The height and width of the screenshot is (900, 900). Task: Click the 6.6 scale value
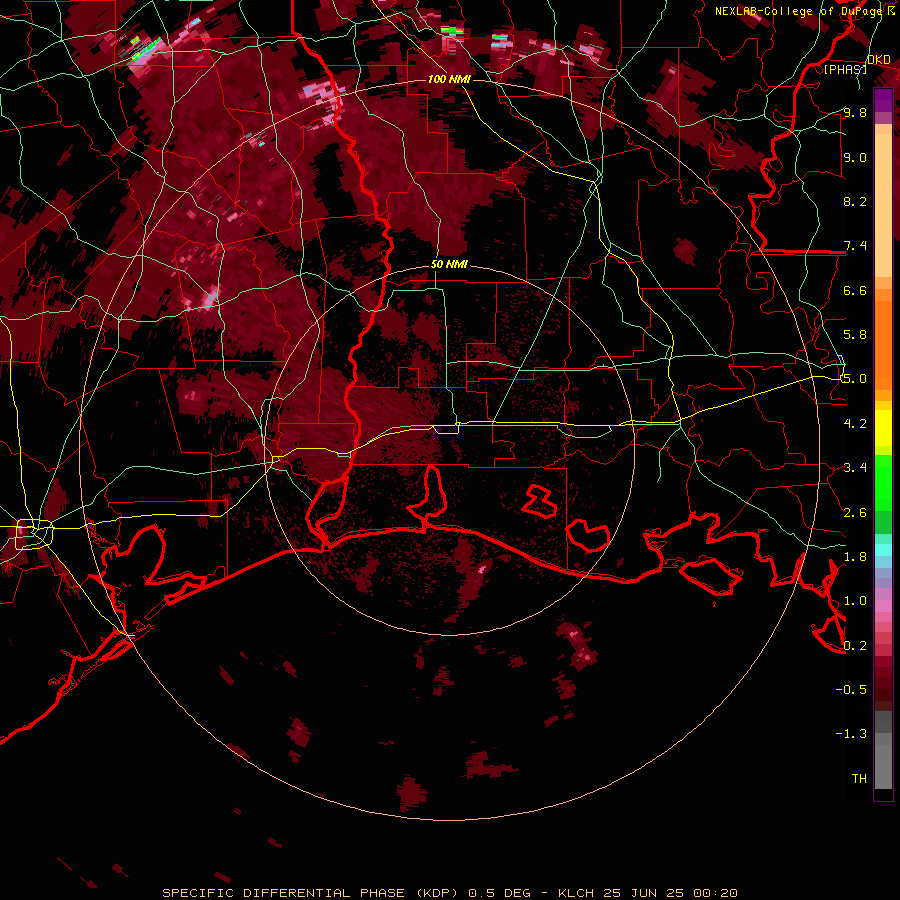tap(854, 290)
